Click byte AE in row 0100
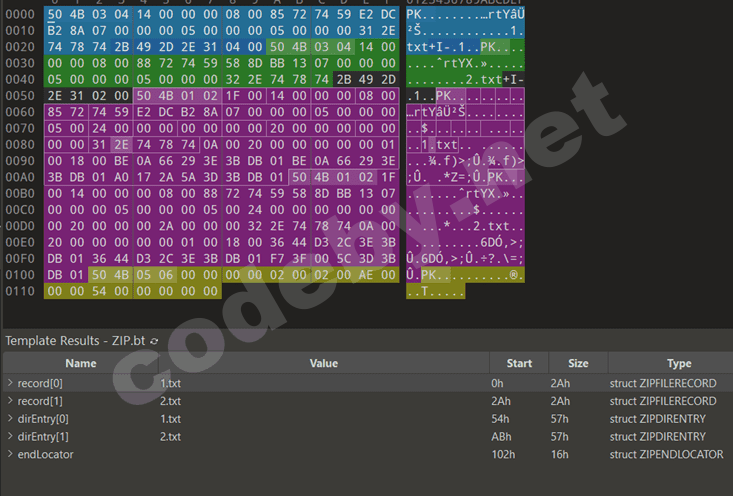This screenshot has height=496, width=733. coord(366,275)
